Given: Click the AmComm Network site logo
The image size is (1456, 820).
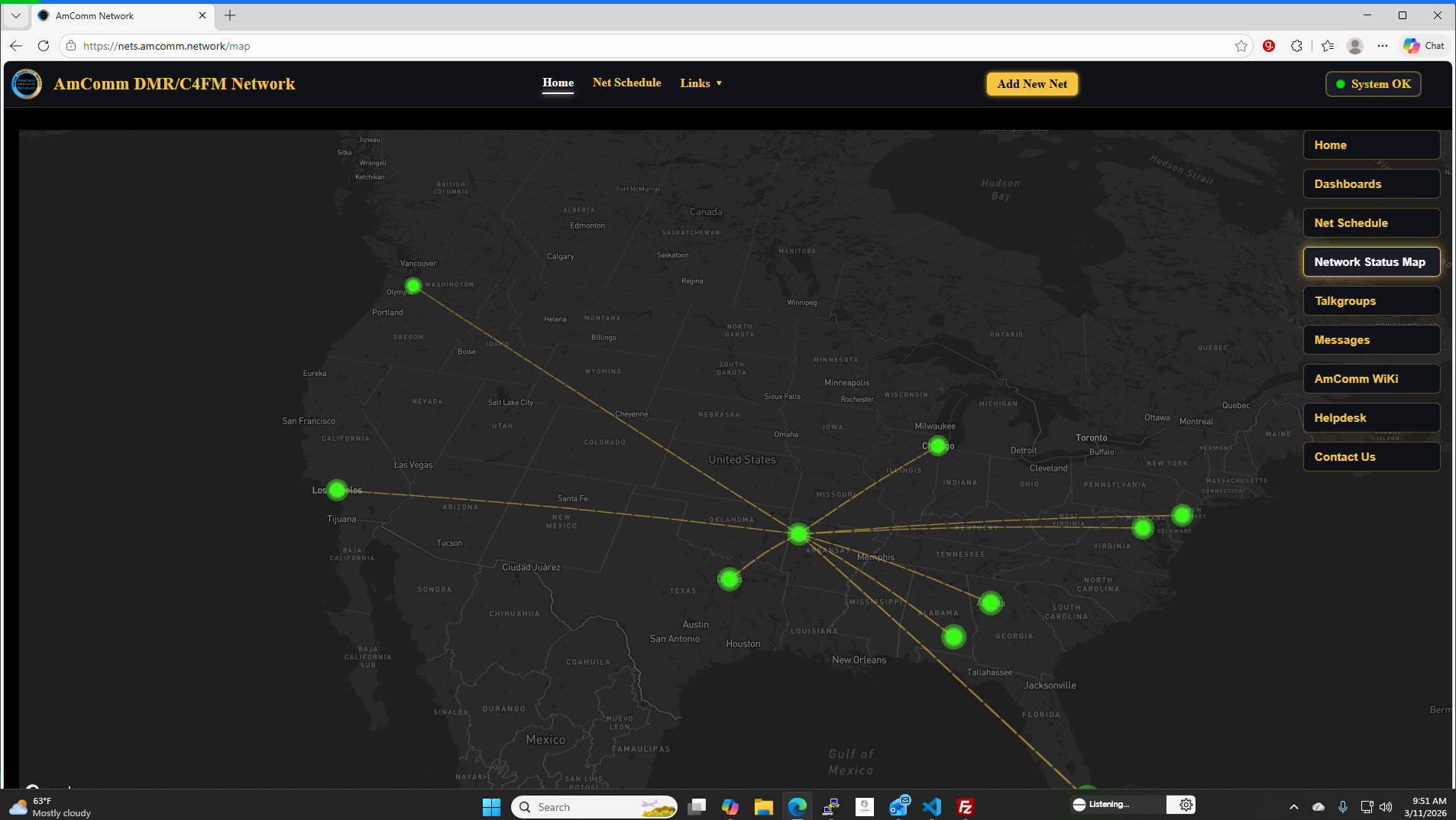Looking at the screenshot, I should click(27, 84).
